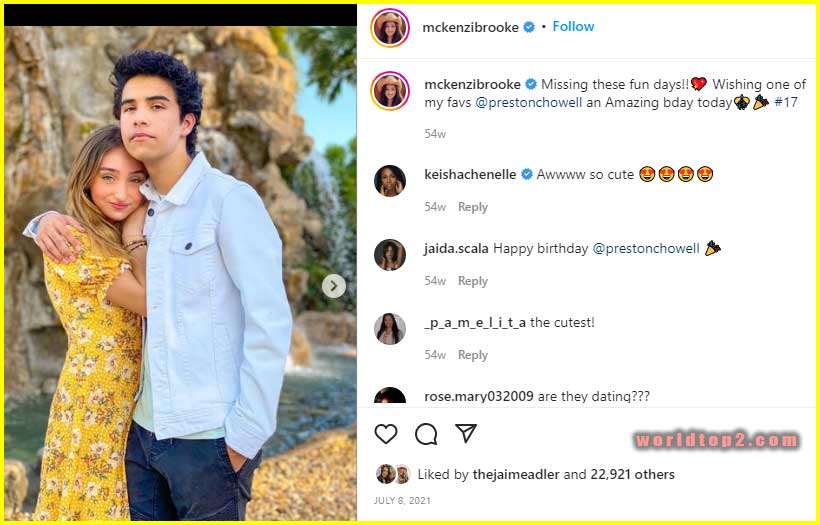Reply to _p_a_m_e_l_i_t_a's comment

[x=472, y=355]
